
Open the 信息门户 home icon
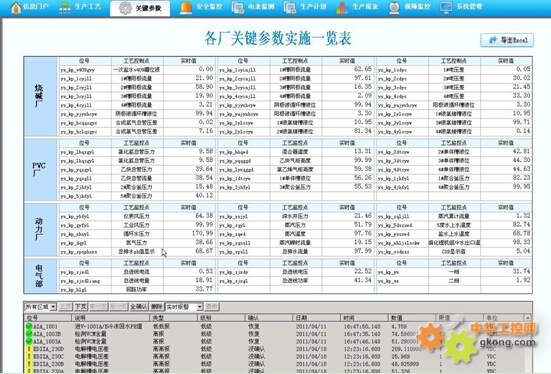click(15, 7)
